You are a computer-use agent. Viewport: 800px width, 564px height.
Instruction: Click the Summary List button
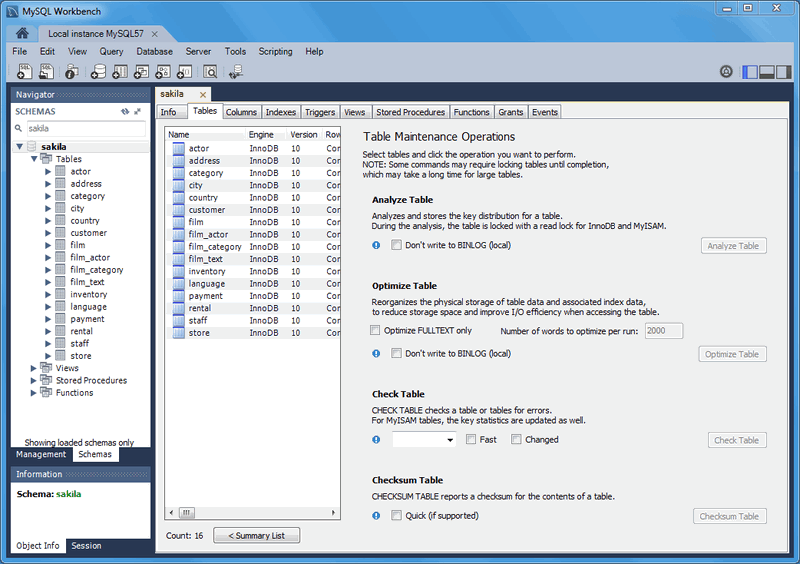tap(256, 536)
